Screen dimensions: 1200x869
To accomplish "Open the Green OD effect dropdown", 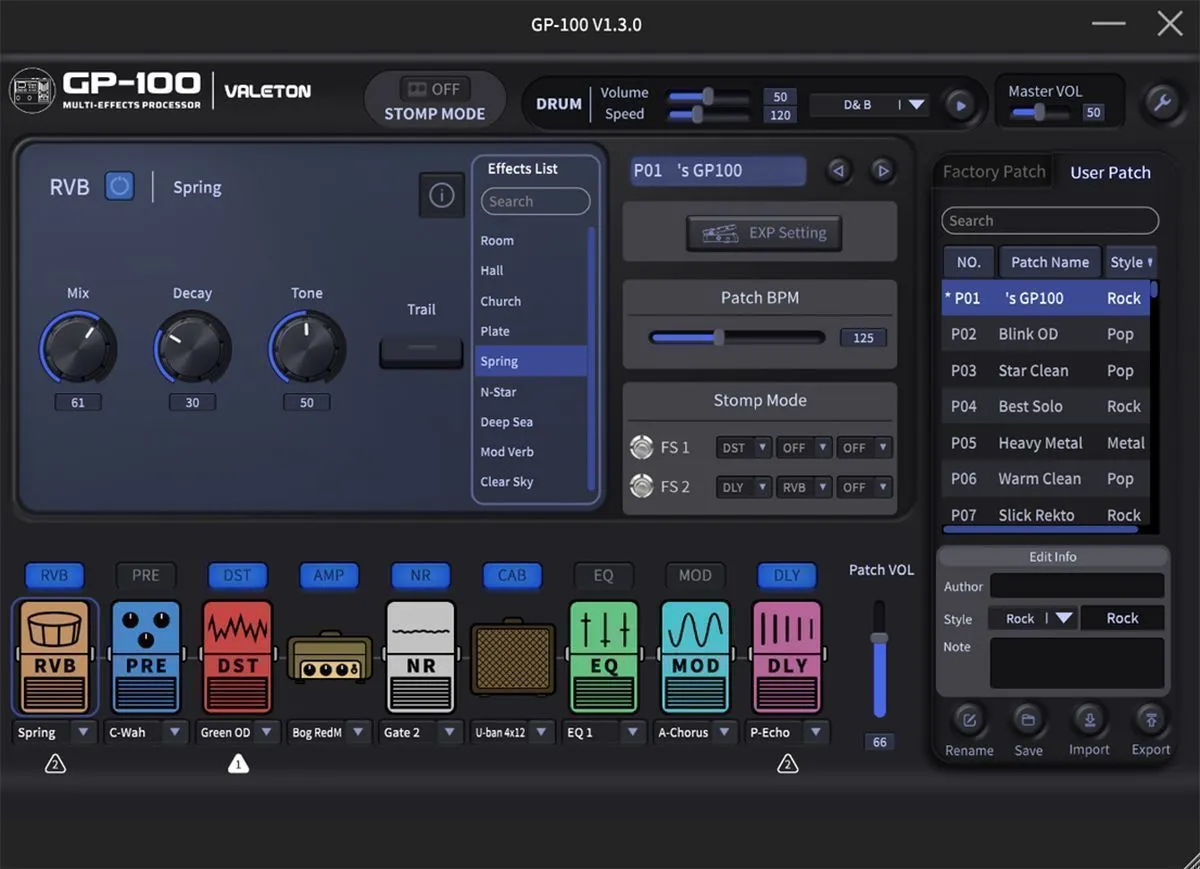I will [x=237, y=732].
